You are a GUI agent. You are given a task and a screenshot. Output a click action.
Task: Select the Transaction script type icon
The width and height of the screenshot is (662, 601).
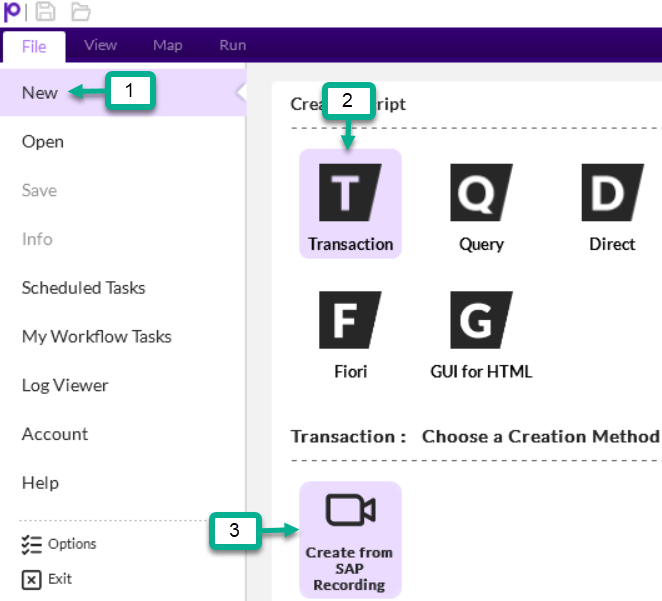(x=350, y=192)
